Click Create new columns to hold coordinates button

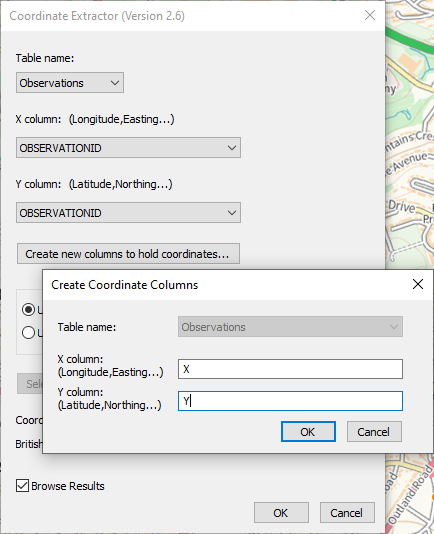click(128, 253)
